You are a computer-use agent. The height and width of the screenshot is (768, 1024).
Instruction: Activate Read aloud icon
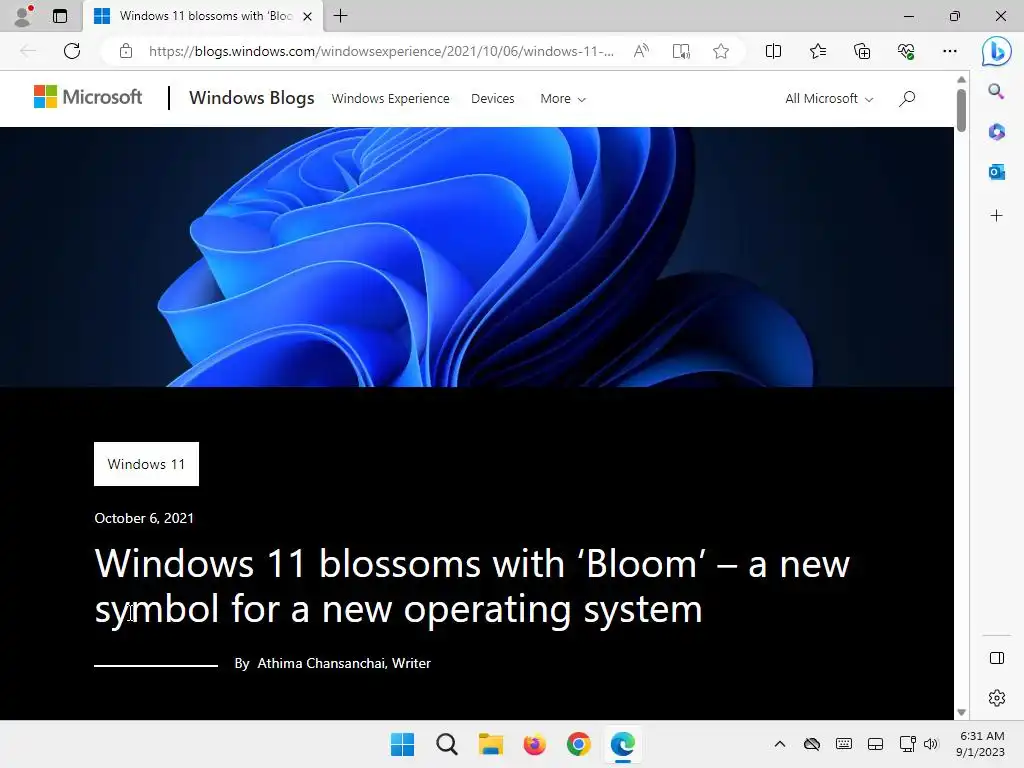pos(641,51)
